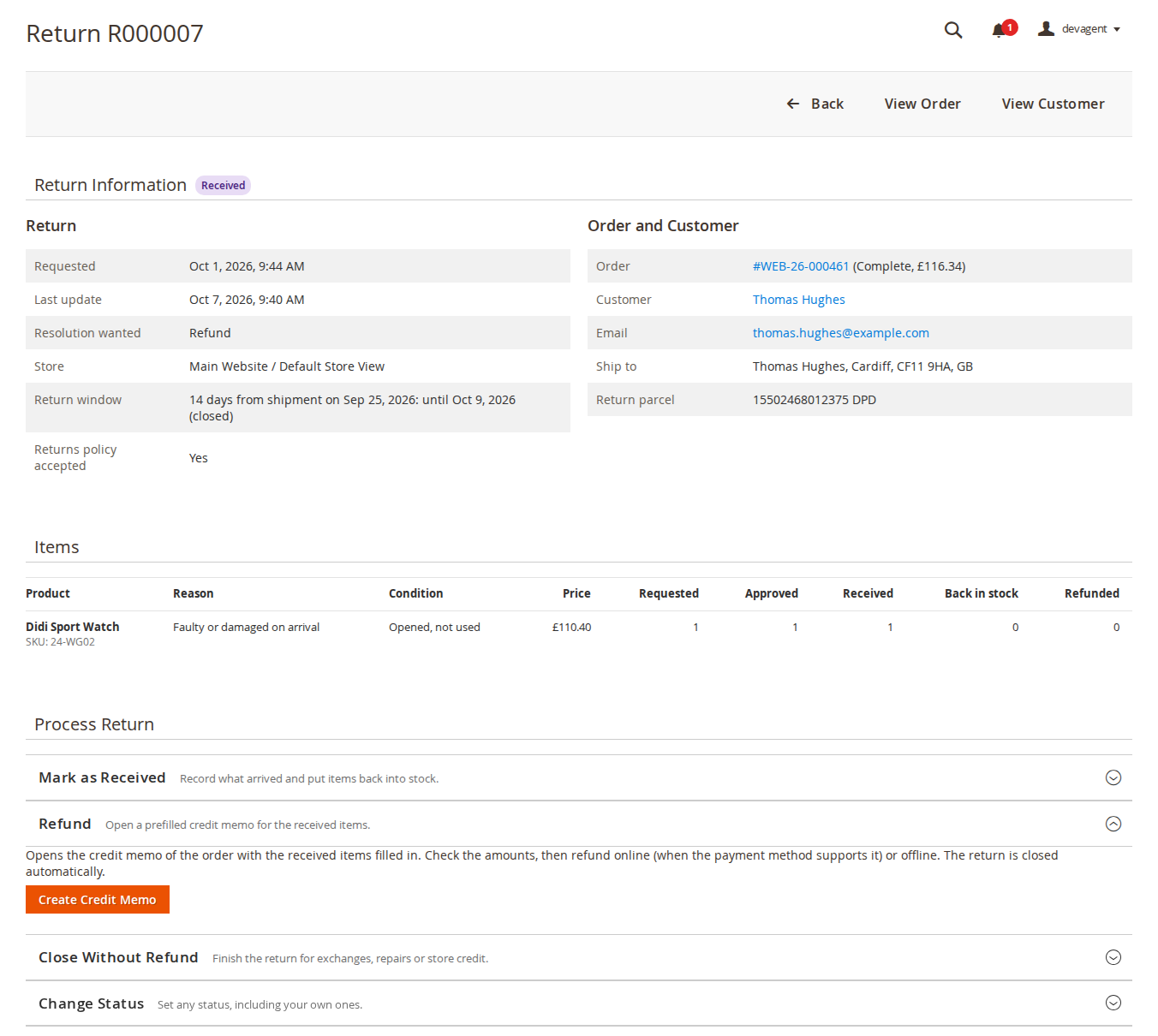Click 'Faulty or damaged on arrival' reason
Image resolution: width=1158 pixels, height=1036 pixels.
click(247, 627)
